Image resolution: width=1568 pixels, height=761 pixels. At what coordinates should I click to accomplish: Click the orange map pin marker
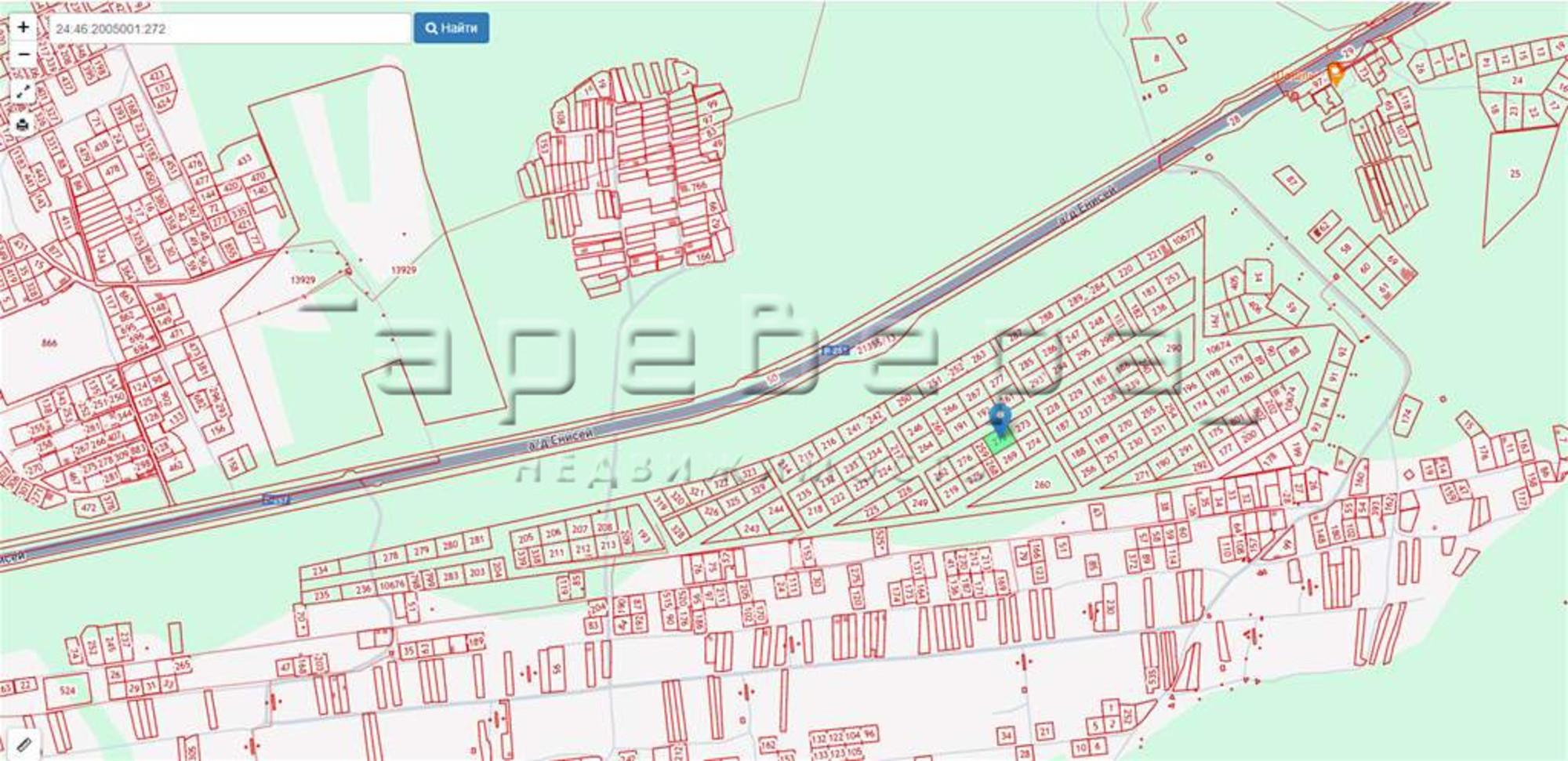coord(1335,75)
